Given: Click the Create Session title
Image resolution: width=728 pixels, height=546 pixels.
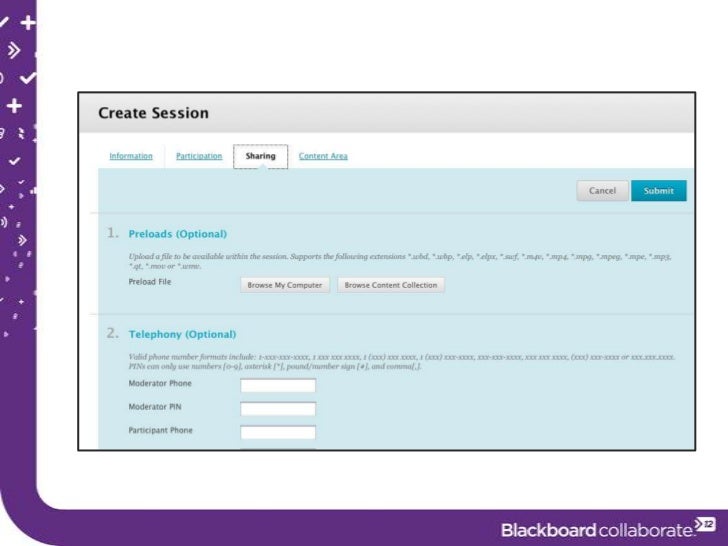Looking at the screenshot, I should pos(154,113).
